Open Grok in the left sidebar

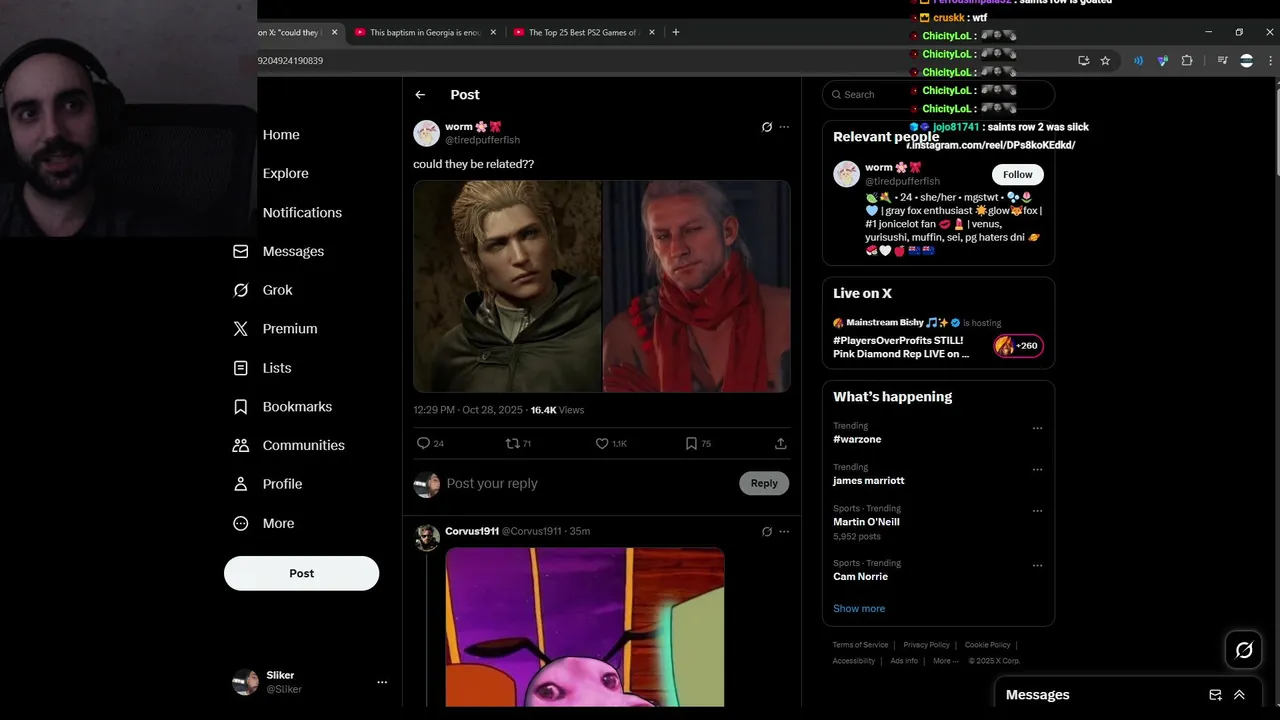[263, 290]
